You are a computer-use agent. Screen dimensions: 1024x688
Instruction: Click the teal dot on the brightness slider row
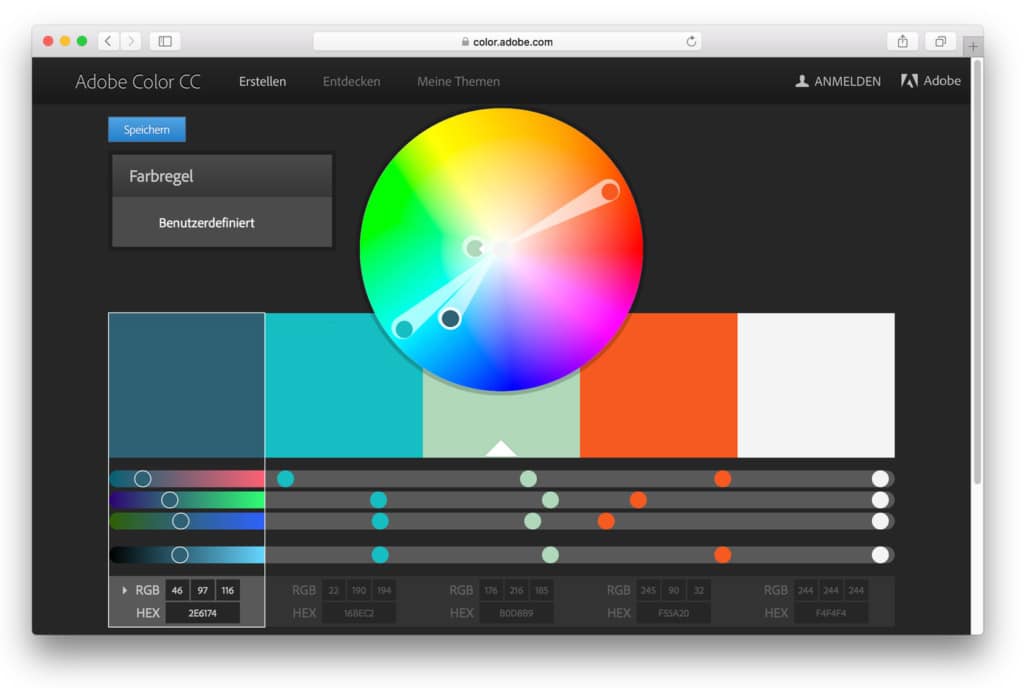[x=380, y=555]
